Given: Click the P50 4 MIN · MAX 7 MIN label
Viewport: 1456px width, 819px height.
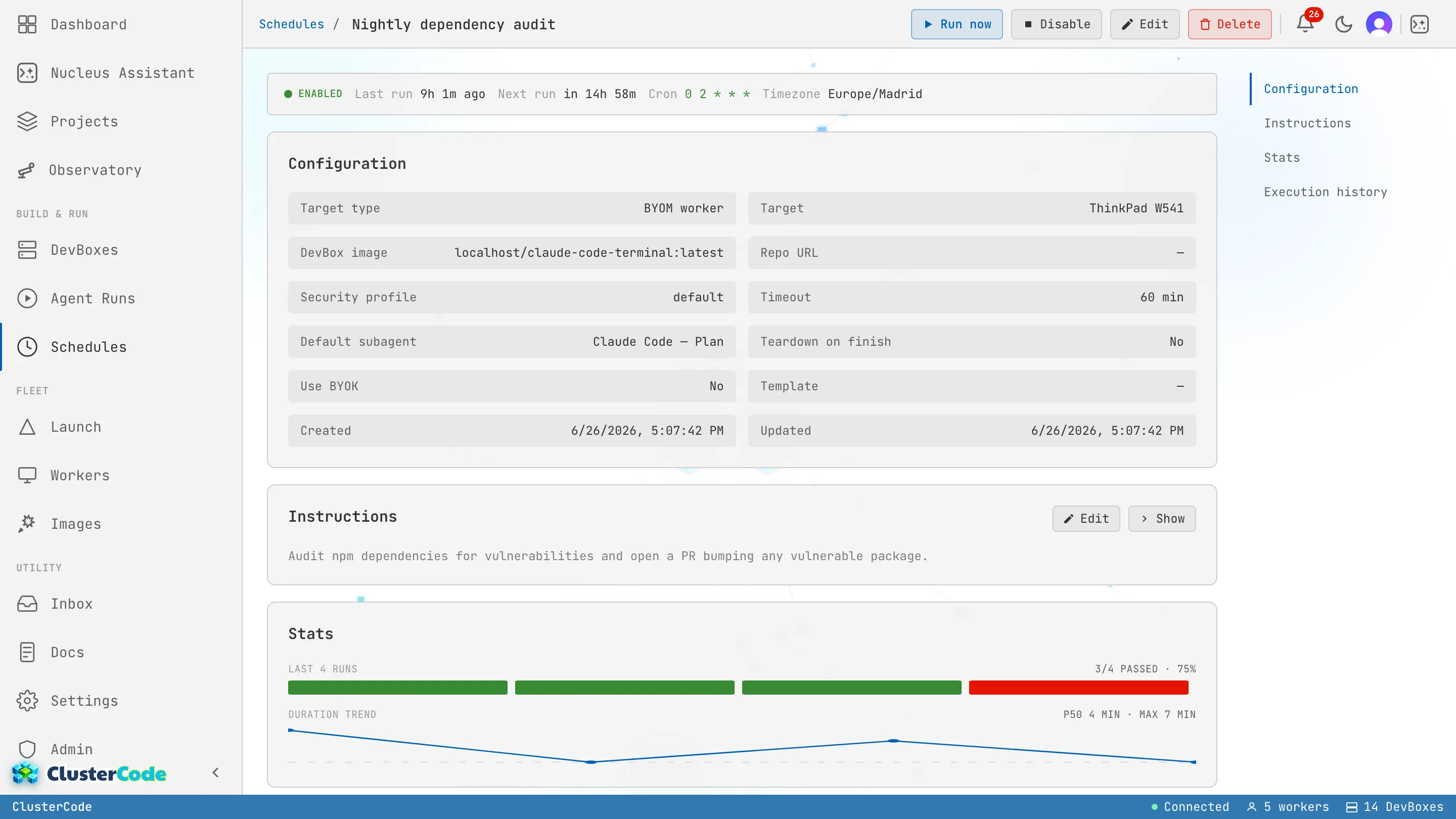Looking at the screenshot, I should click(x=1129, y=715).
